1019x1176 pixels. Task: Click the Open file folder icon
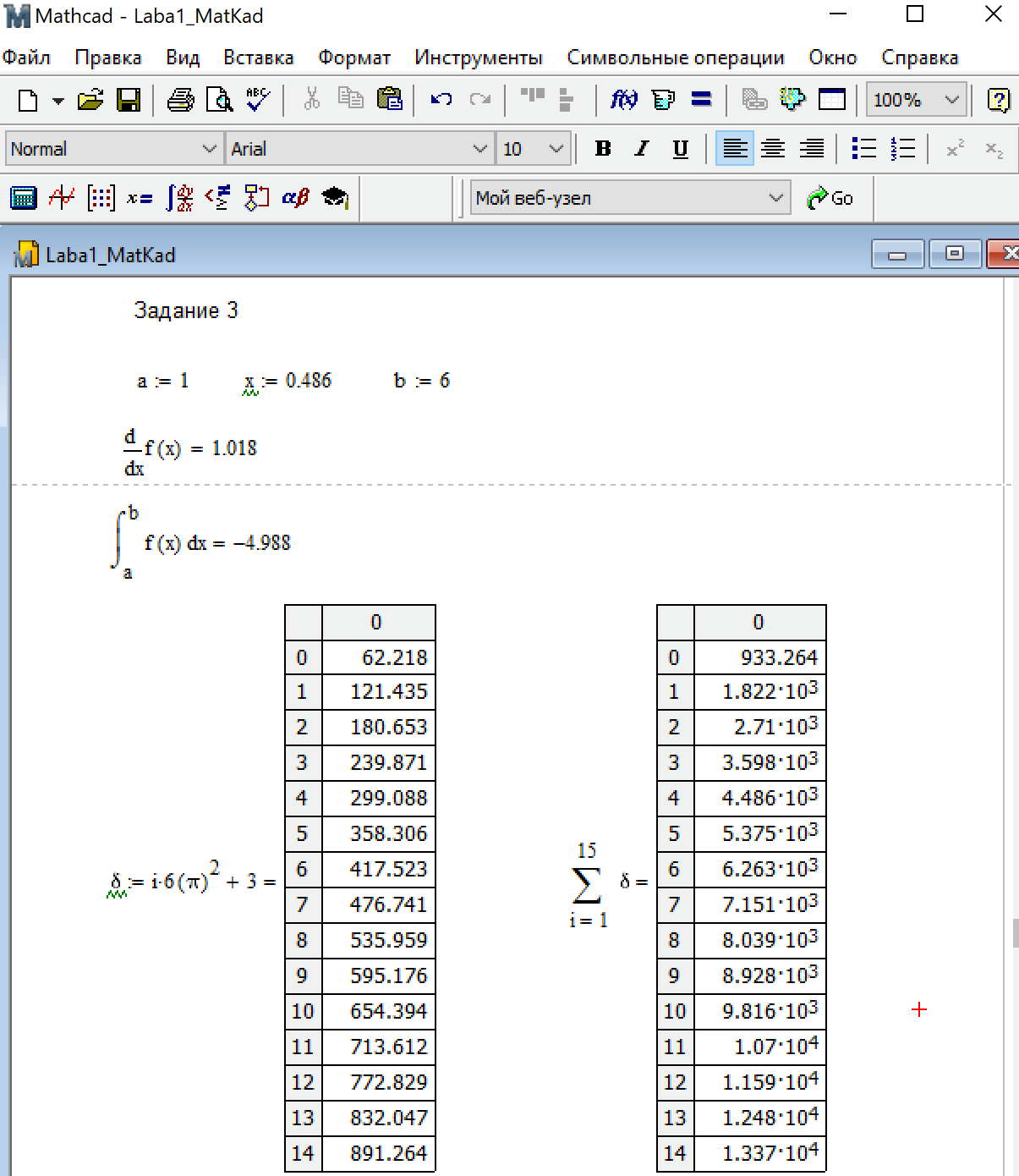pos(90,101)
